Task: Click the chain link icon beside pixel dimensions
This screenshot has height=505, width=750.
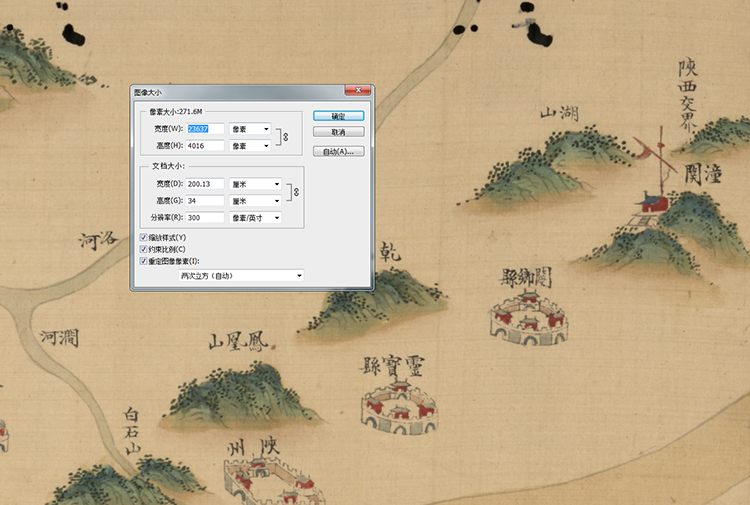Action: pyautogui.click(x=286, y=137)
